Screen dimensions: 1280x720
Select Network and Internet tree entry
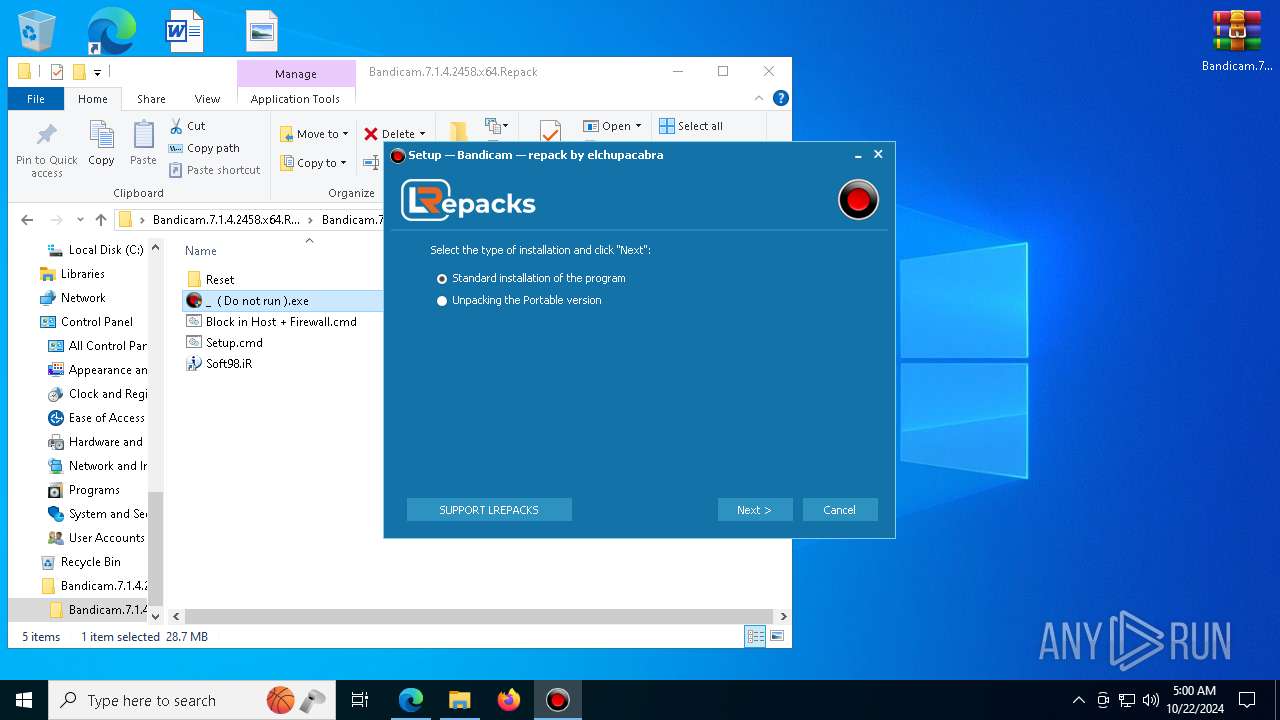click(97, 466)
